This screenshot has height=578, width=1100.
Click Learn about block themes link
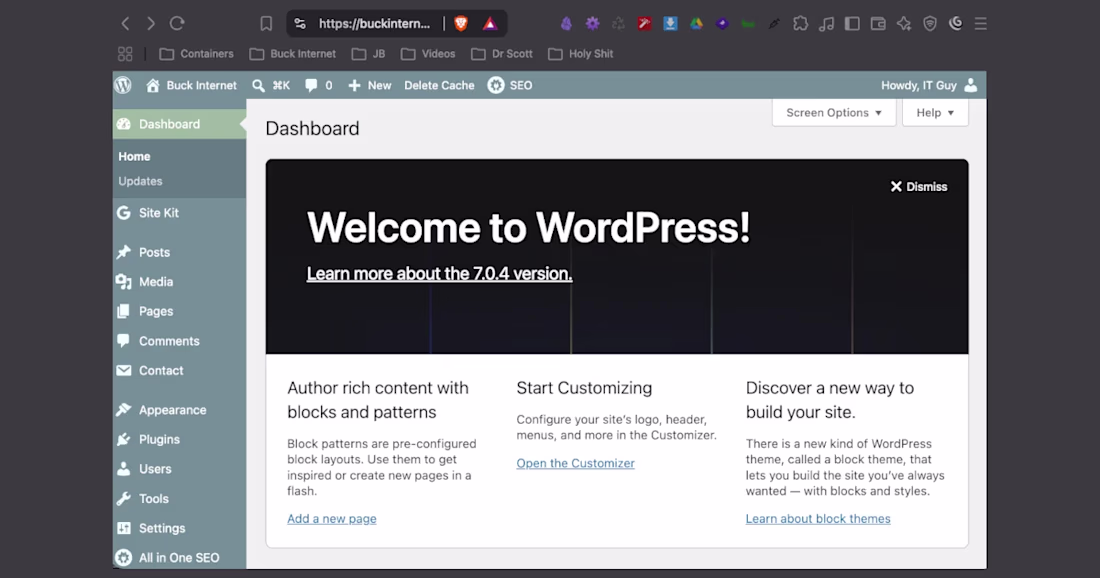click(x=818, y=518)
